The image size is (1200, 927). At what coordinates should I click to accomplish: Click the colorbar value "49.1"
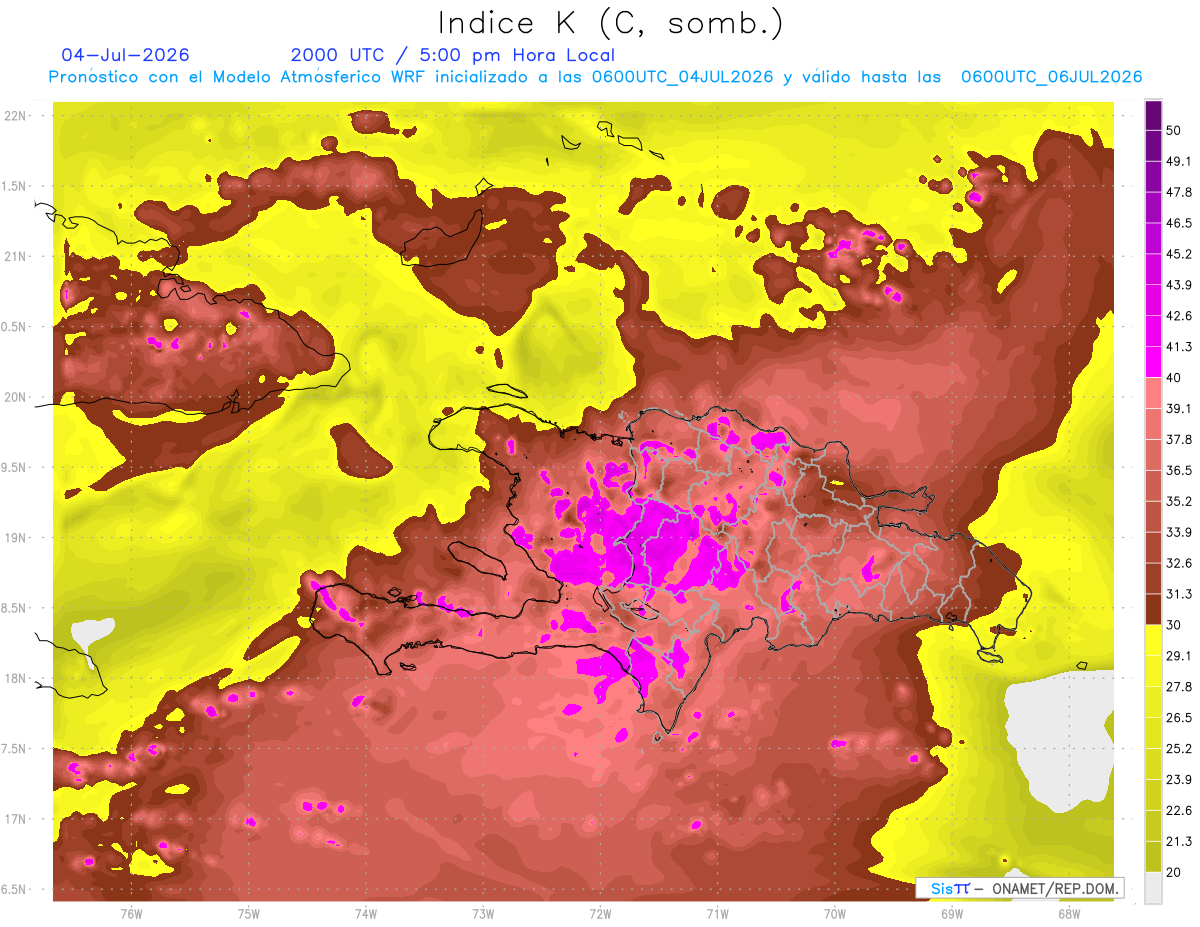coord(1179,162)
